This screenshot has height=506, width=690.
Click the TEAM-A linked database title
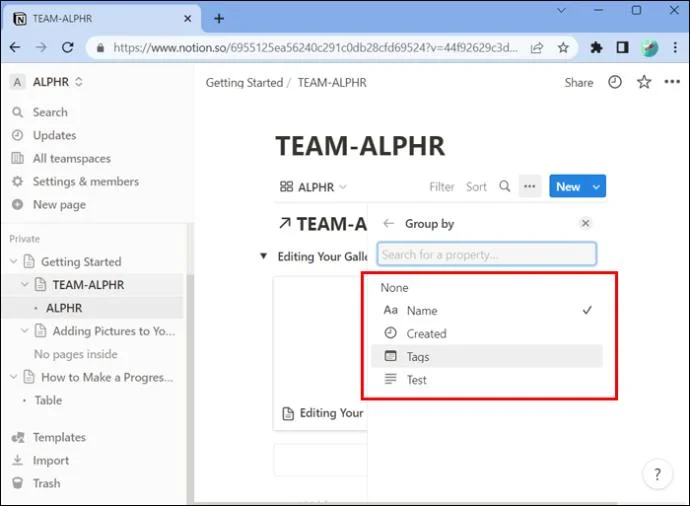tap(331, 224)
